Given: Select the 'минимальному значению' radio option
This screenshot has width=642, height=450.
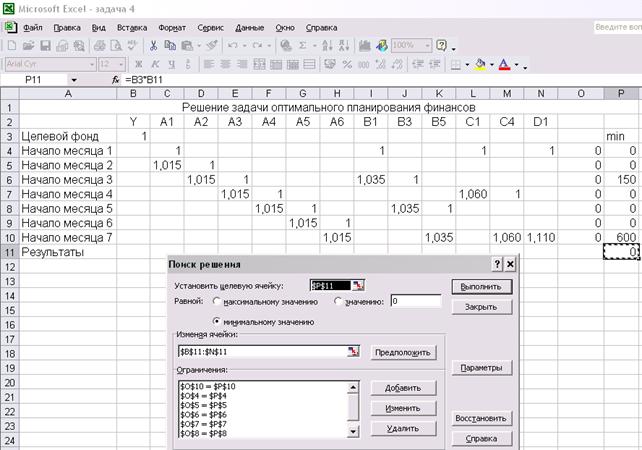Looking at the screenshot, I should click(216, 322).
